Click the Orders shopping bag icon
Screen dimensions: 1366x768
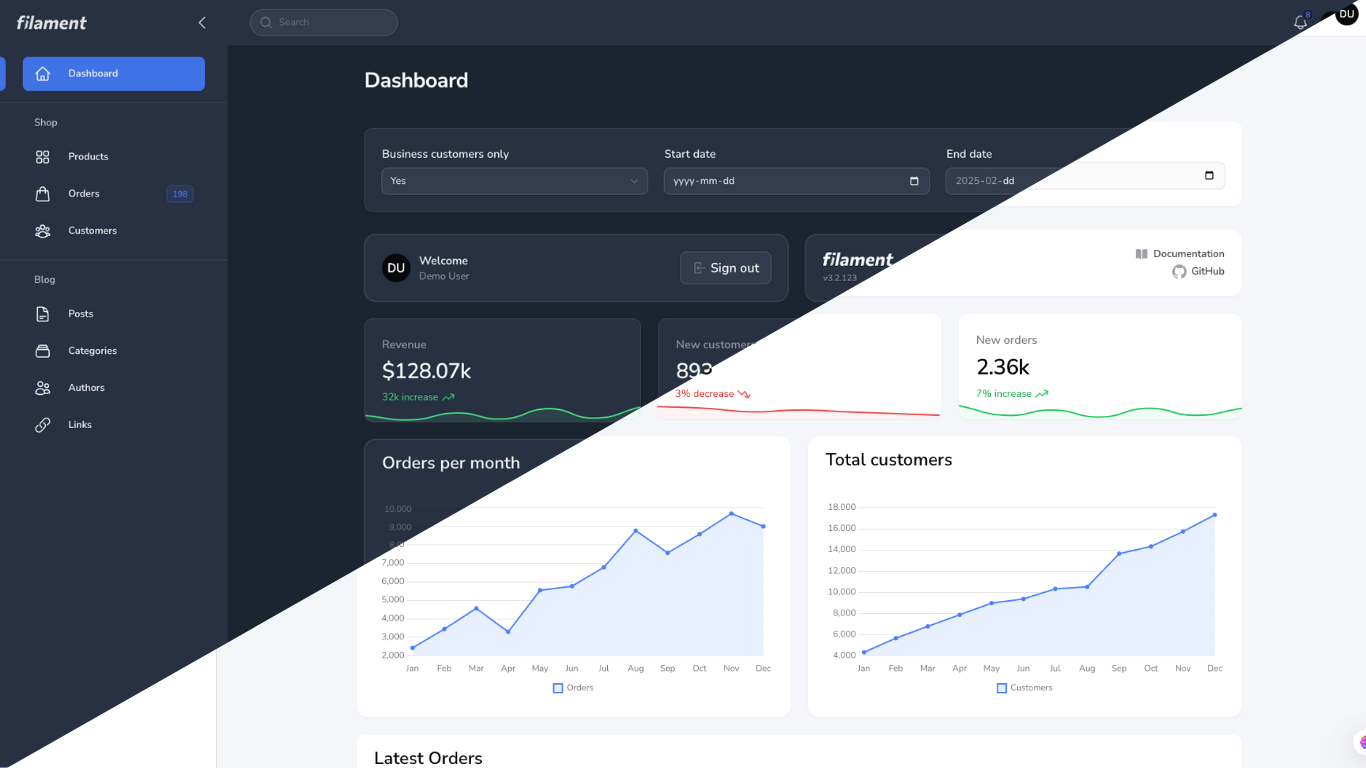(42, 194)
